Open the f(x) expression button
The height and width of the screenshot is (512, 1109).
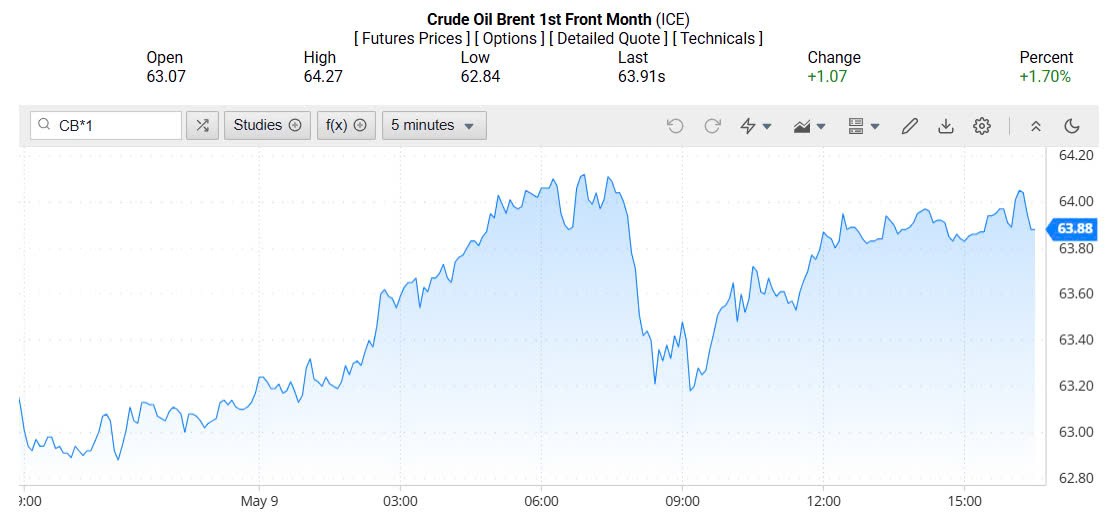tap(346, 125)
